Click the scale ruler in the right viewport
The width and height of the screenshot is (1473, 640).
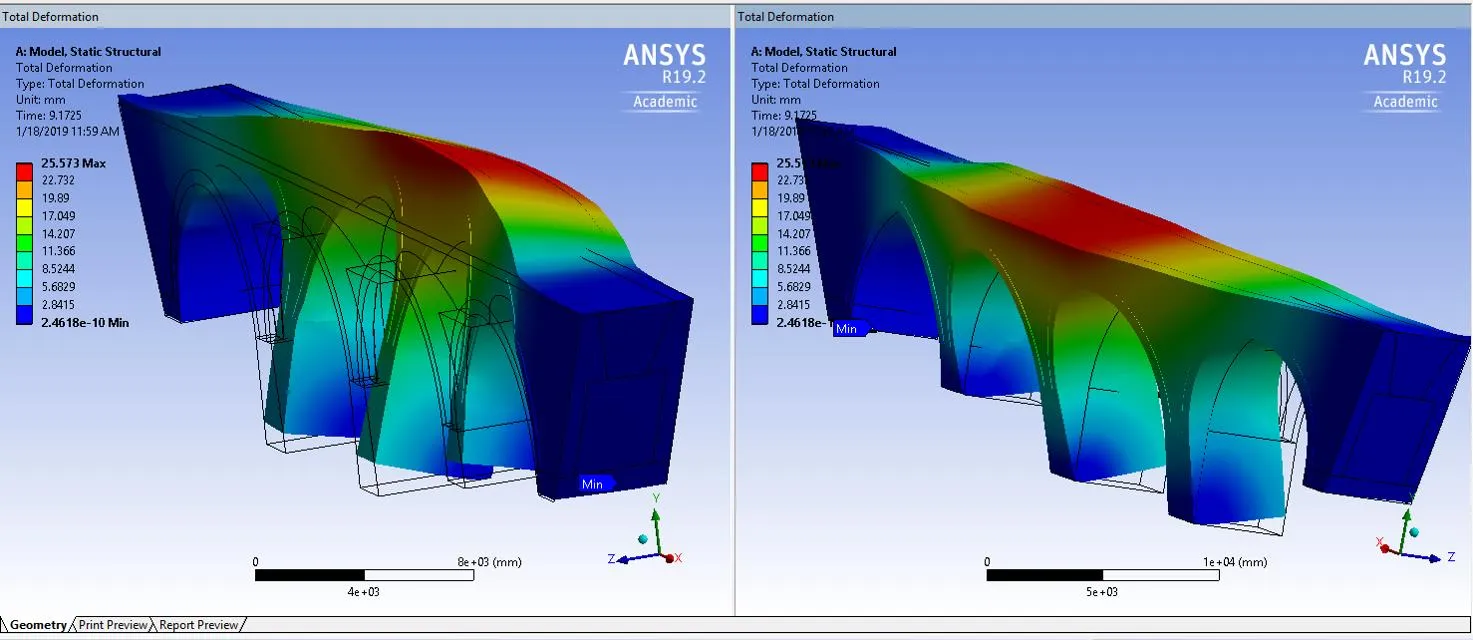click(x=1101, y=575)
